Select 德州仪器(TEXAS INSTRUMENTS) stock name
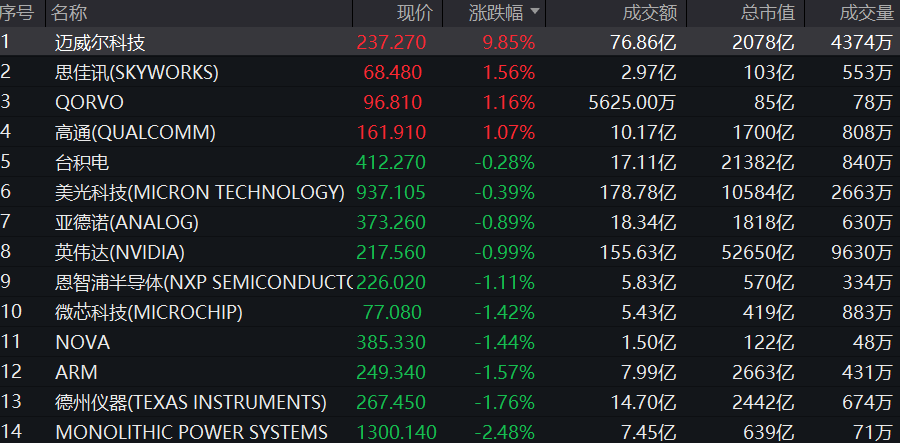Image resolution: width=900 pixels, height=443 pixels. coord(191,402)
